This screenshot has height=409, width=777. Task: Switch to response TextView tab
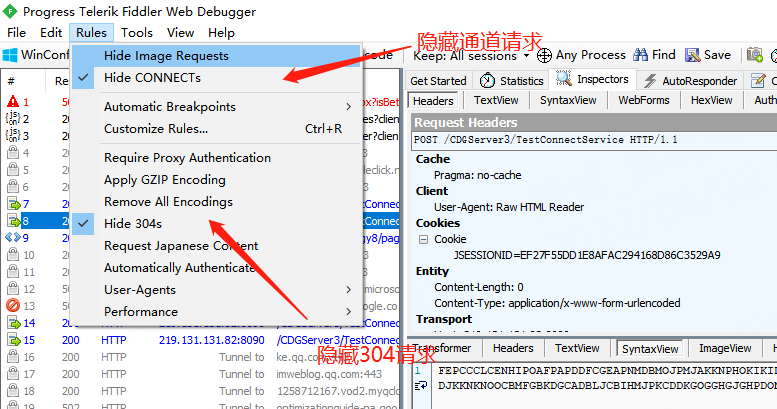pyautogui.click(x=577, y=349)
